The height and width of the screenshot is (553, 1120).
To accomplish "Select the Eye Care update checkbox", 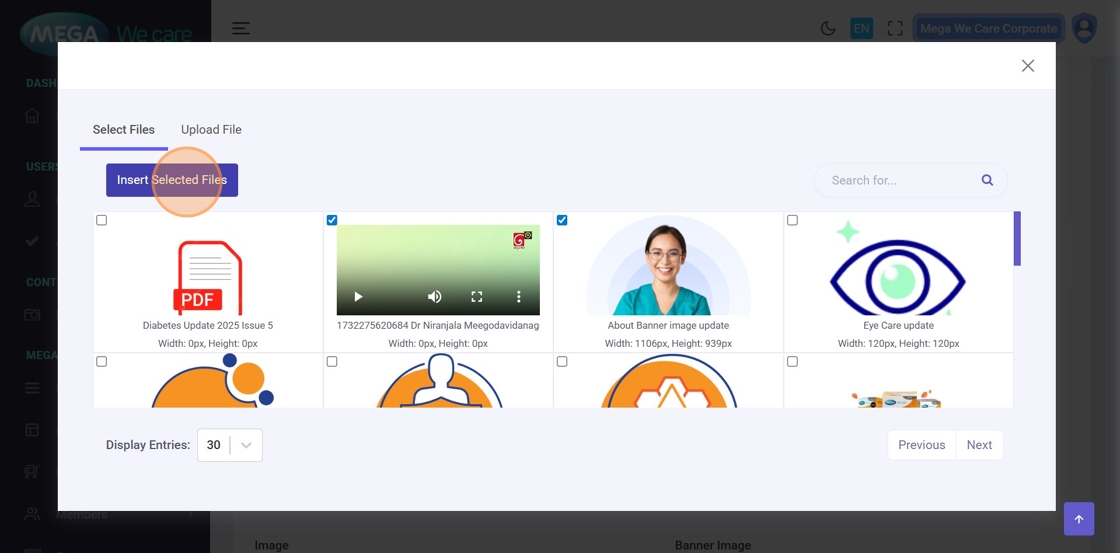I will tap(792, 220).
